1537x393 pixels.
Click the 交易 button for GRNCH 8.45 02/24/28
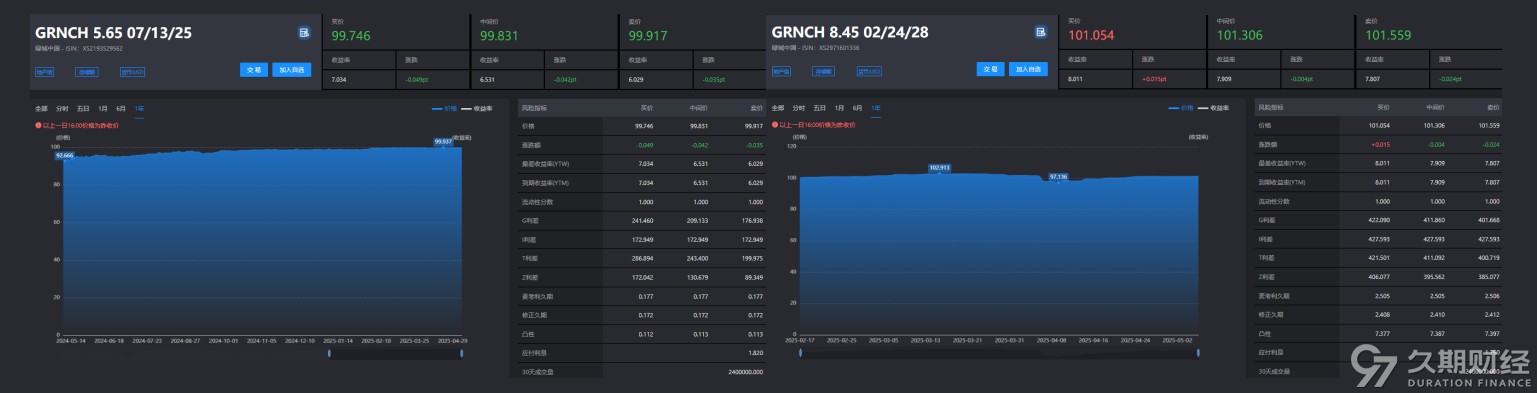(990, 70)
